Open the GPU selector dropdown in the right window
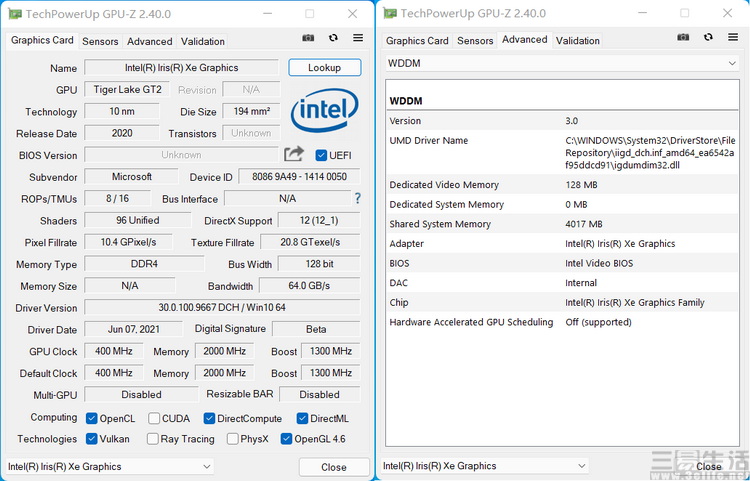Screen dimensions: 750x481 (x=485, y=465)
